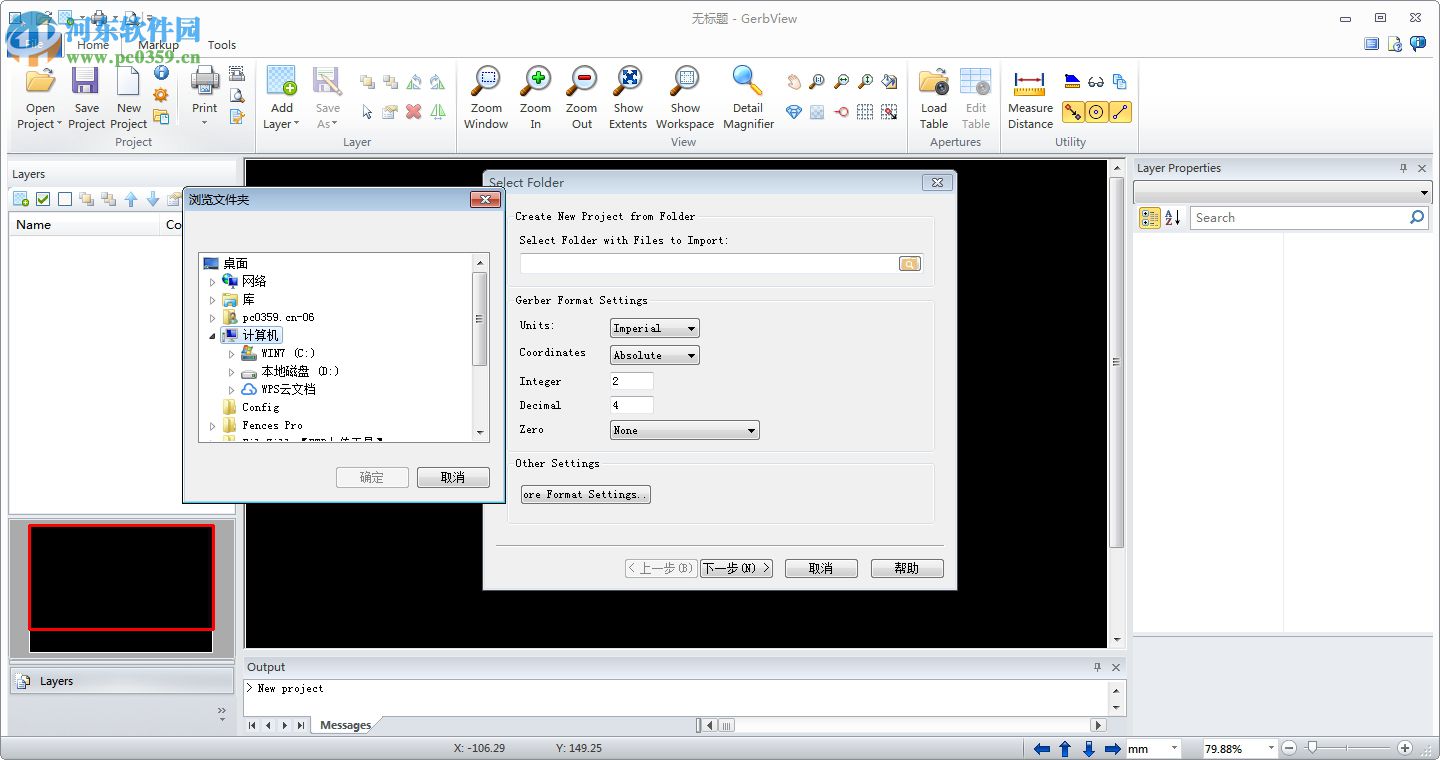Check all layers checkbox in Layers toolbar
Image resolution: width=1440 pixels, height=760 pixels.
[43, 199]
